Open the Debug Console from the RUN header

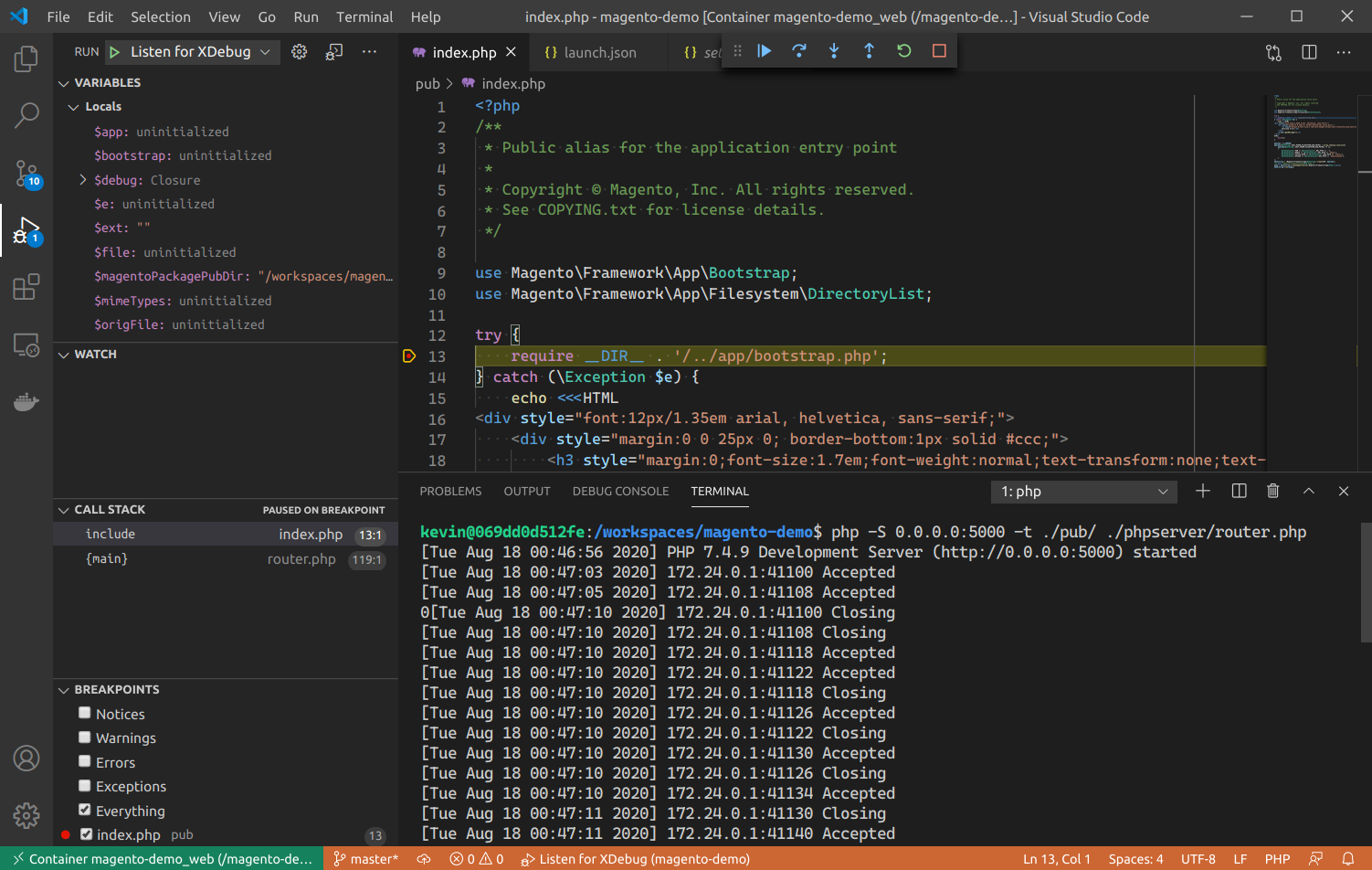[x=334, y=52]
